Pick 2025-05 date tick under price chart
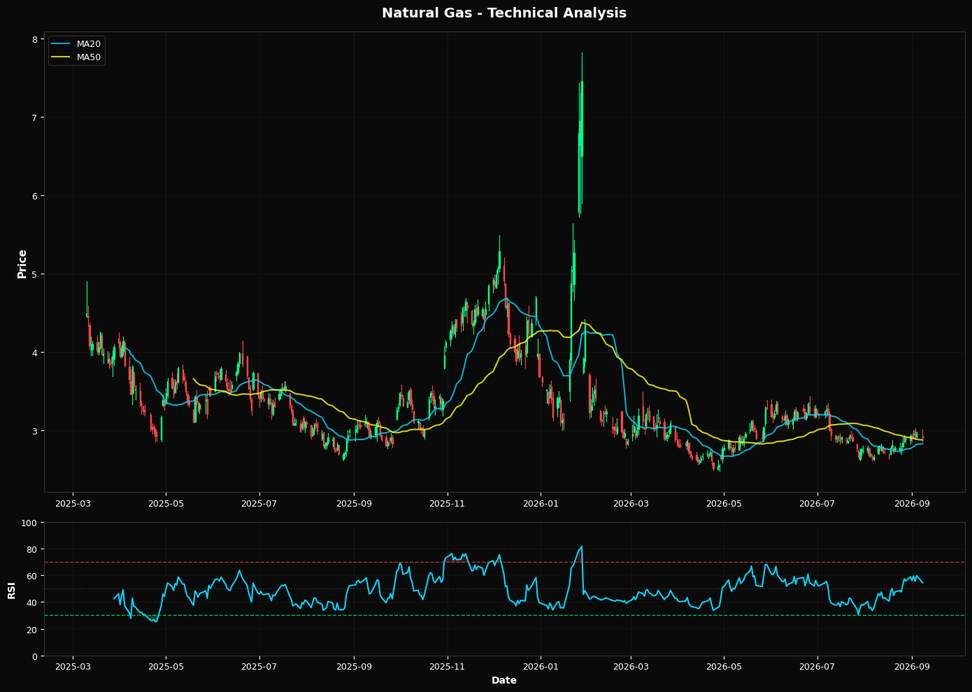Image resolution: width=972 pixels, height=692 pixels. pyautogui.click(x=166, y=503)
